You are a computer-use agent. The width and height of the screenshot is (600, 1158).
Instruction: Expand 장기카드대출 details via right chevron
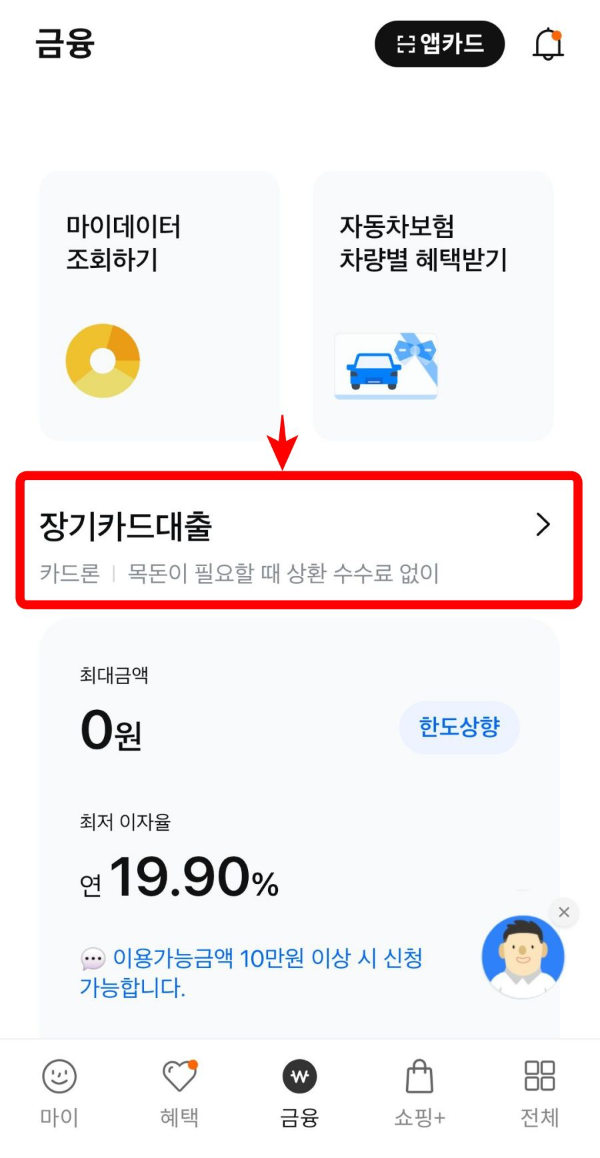point(543,524)
